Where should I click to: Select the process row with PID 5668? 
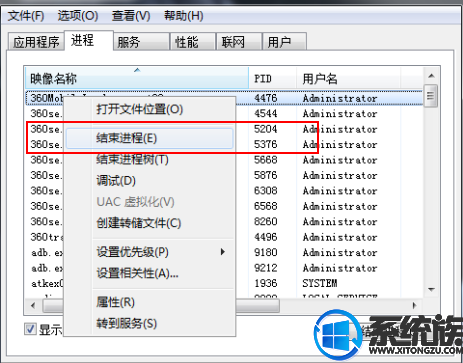click(224, 160)
